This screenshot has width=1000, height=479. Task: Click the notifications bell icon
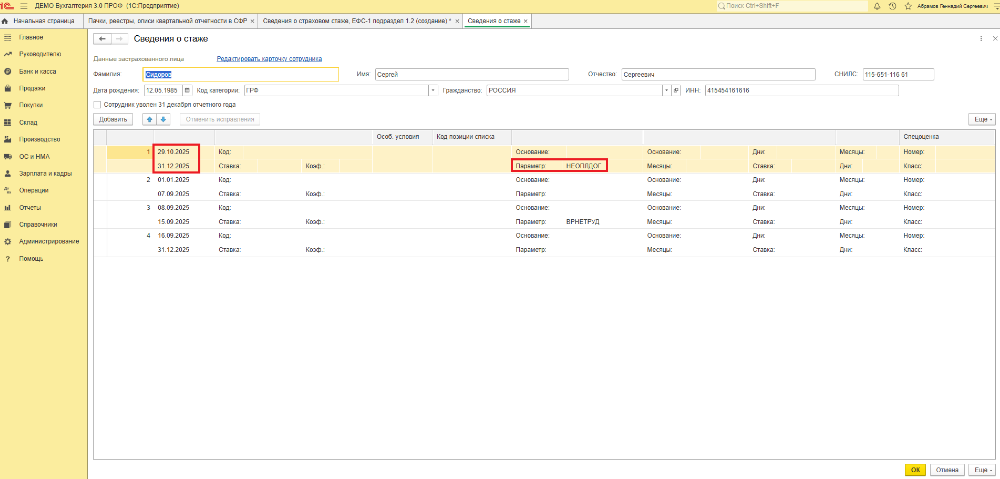[x=877, y=5]
